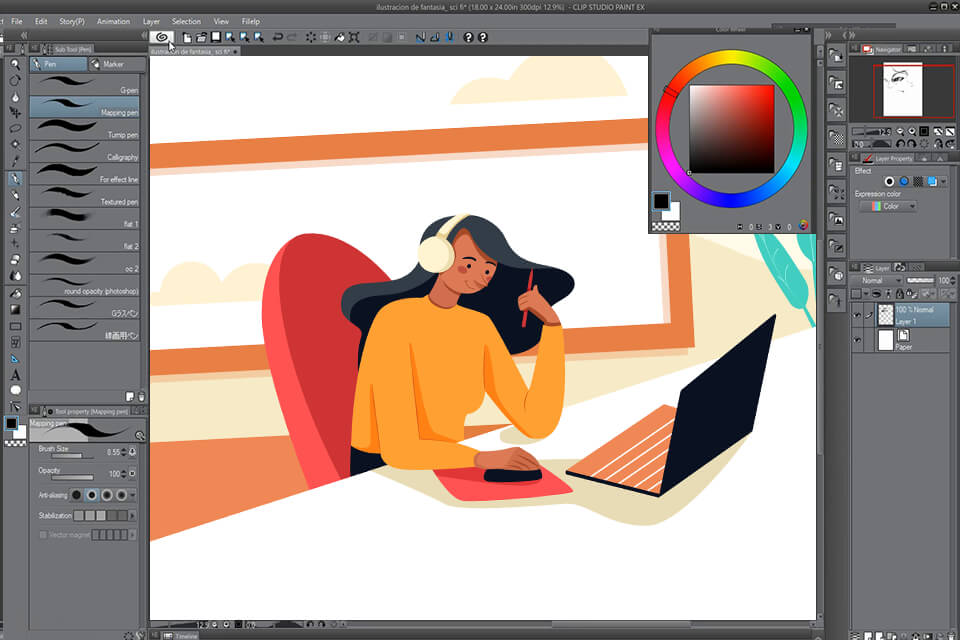960x640 pixels.
Task: Collapse the left panel dock with double chevron
Action: point(24,36)
